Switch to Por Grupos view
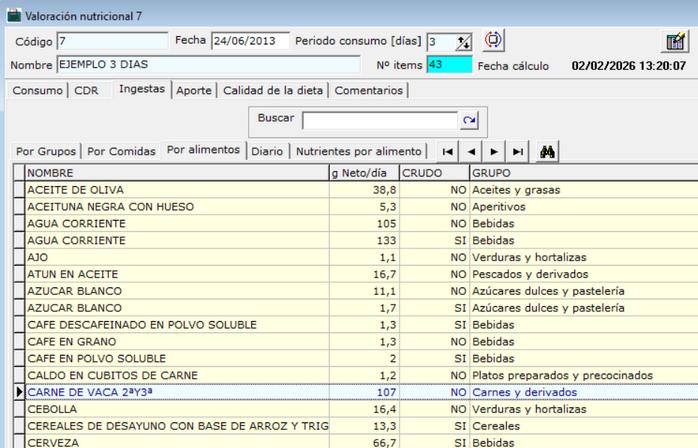The height and width of the screenshot is (448, 698). tap(46, 151)
